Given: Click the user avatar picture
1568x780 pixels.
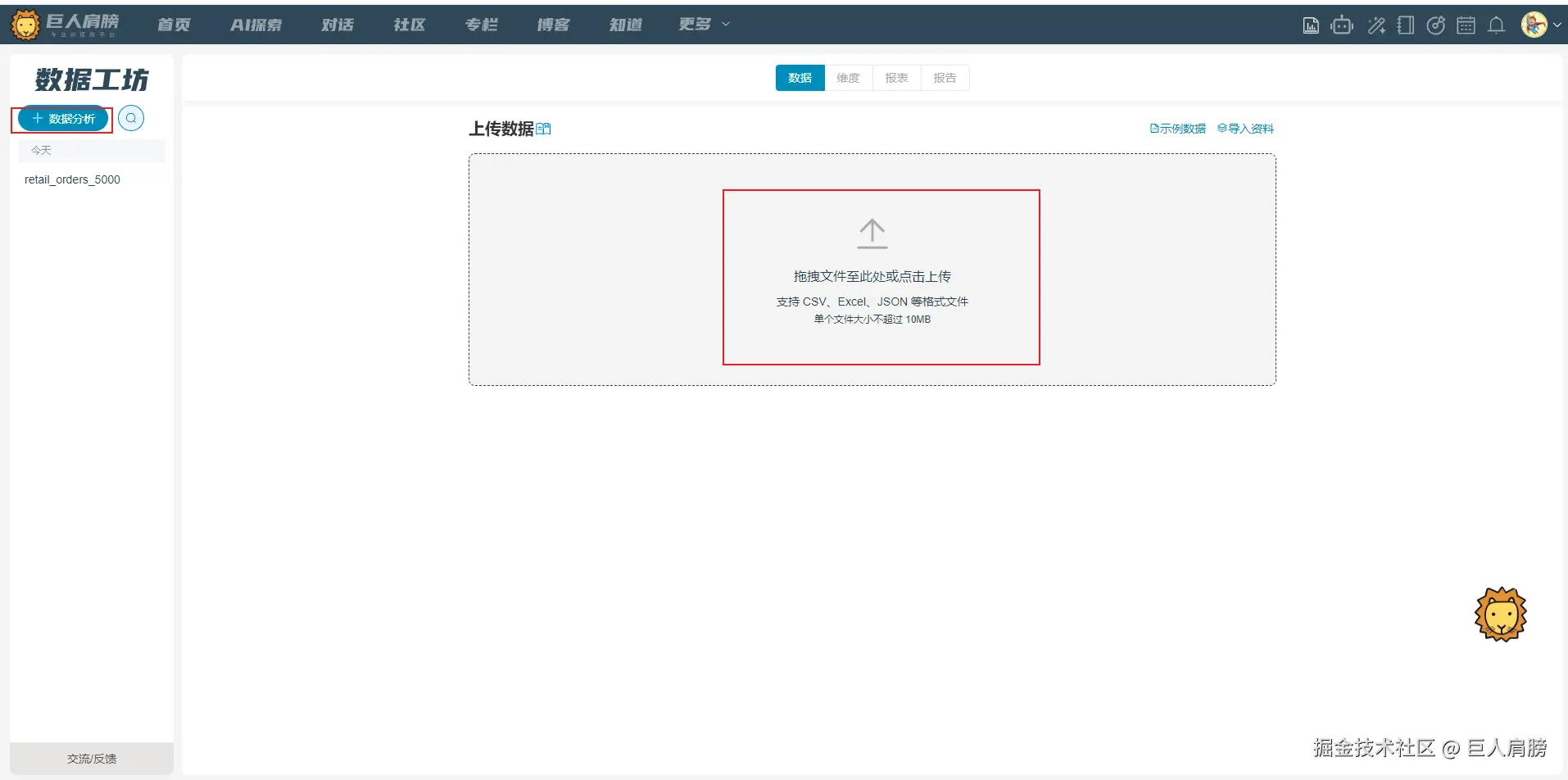Looking at the screenshot, I should pos(1534,25).
